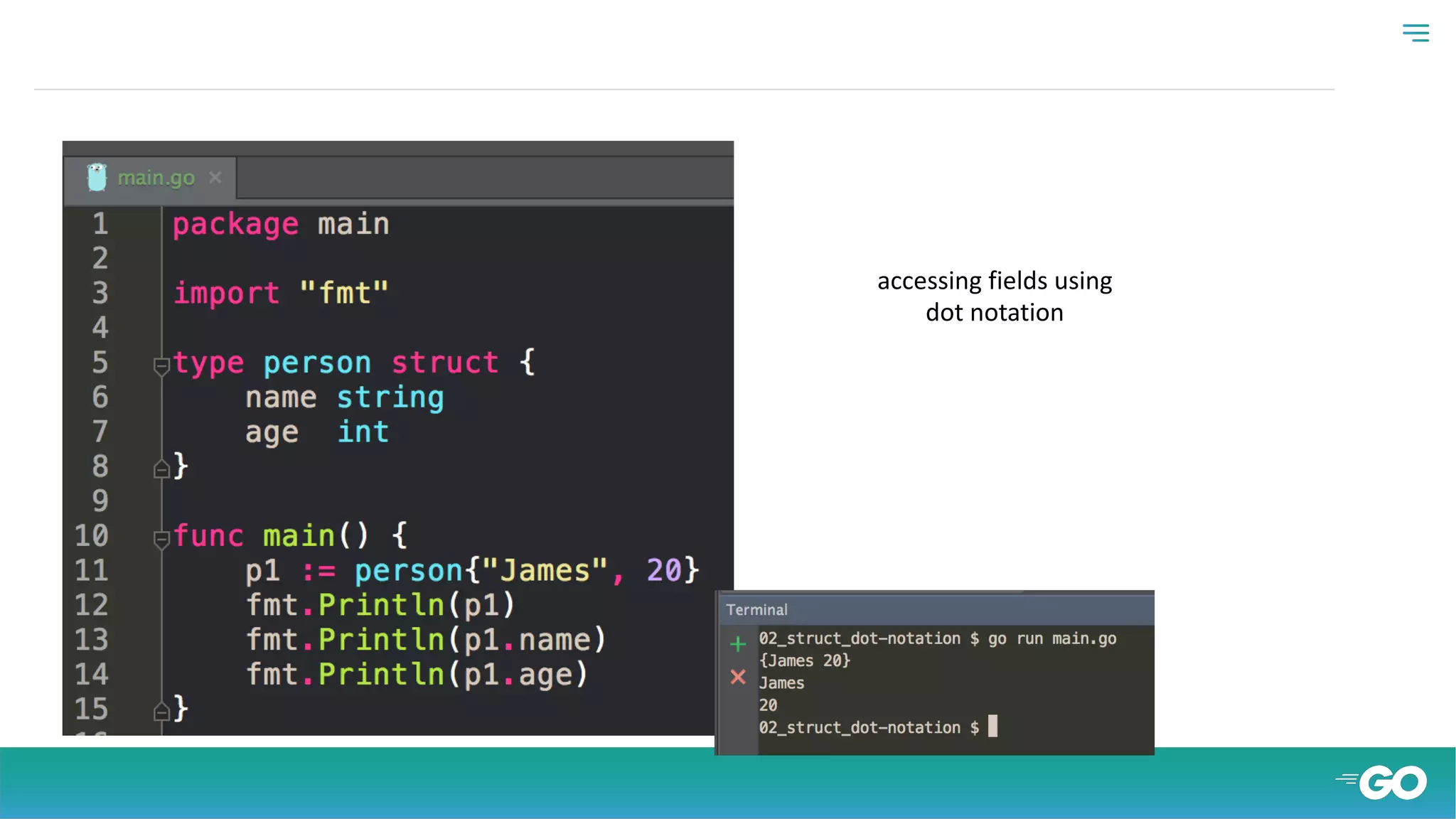Collapse the person struct fold marker on line 5
1456x819 pixels.
(161, 366)
